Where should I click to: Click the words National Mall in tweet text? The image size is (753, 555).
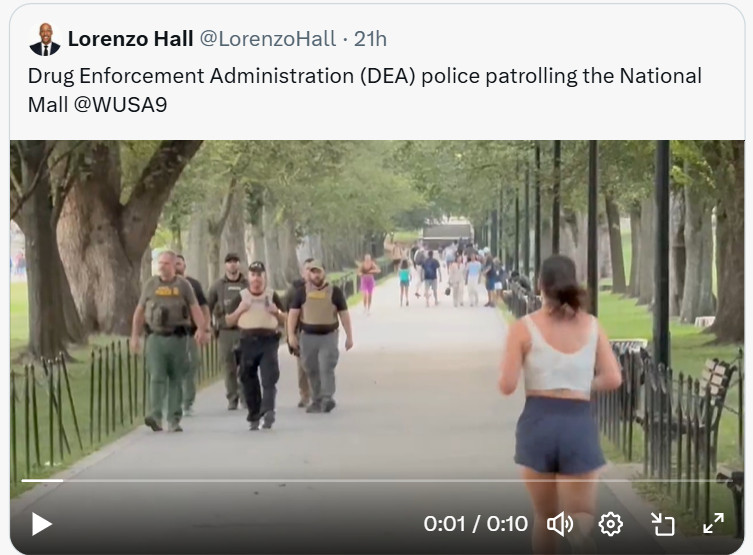coord(660,76)
